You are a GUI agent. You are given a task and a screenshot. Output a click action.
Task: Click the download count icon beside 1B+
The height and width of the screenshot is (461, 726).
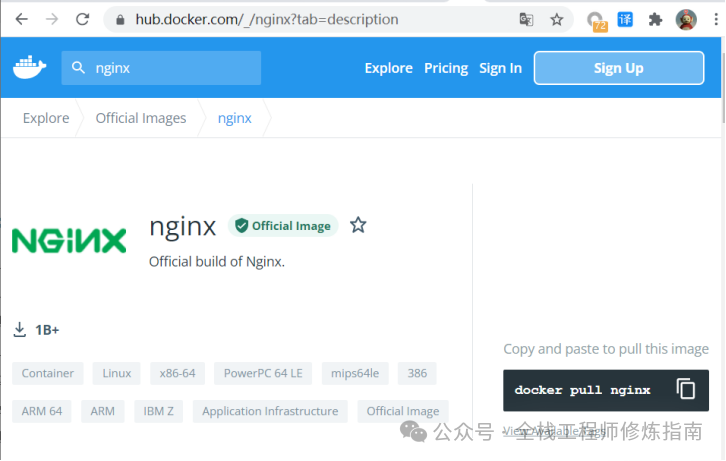19,330
